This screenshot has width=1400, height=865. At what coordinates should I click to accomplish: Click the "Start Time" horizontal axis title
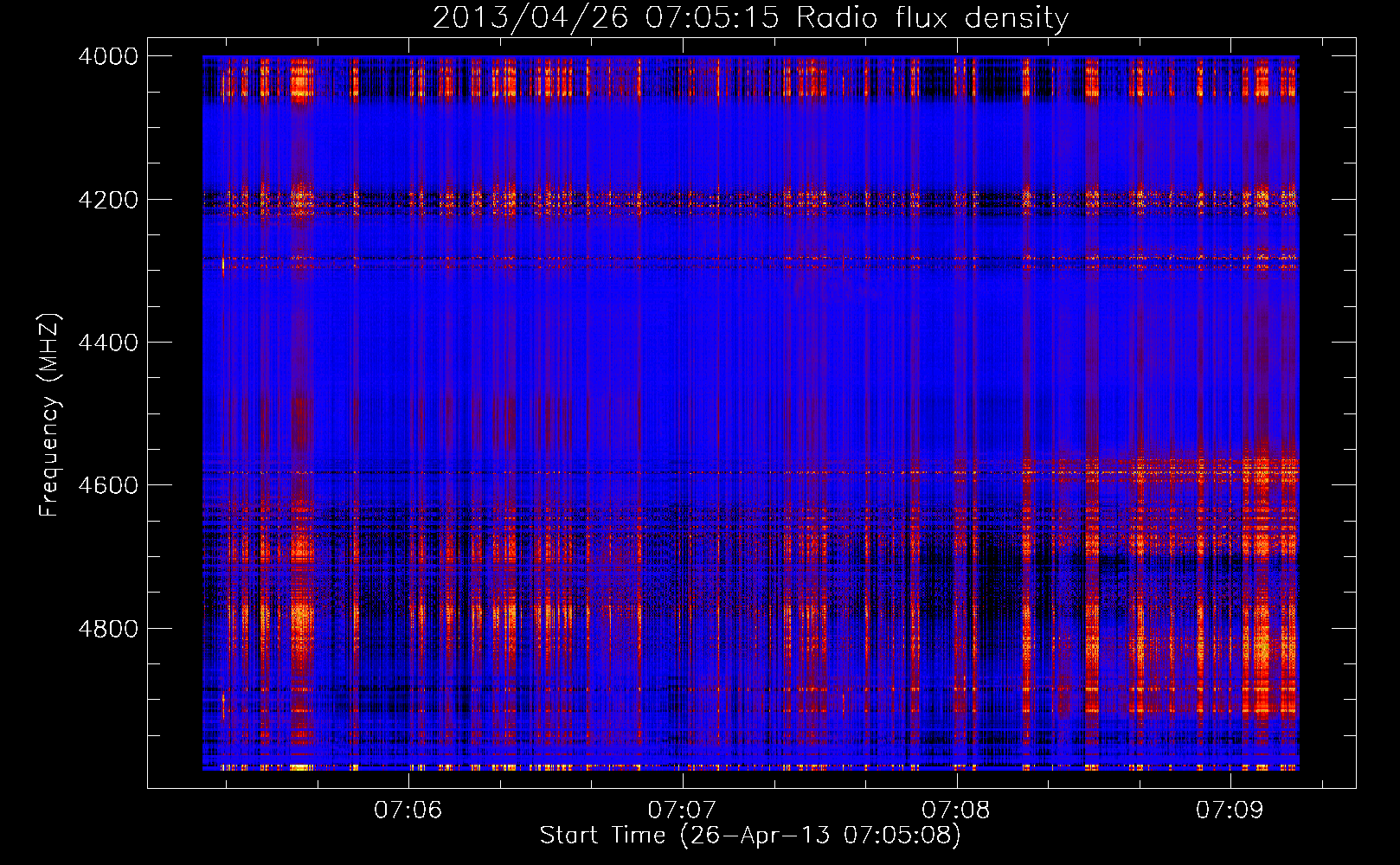pyautogui.click(x=602, y=836)
